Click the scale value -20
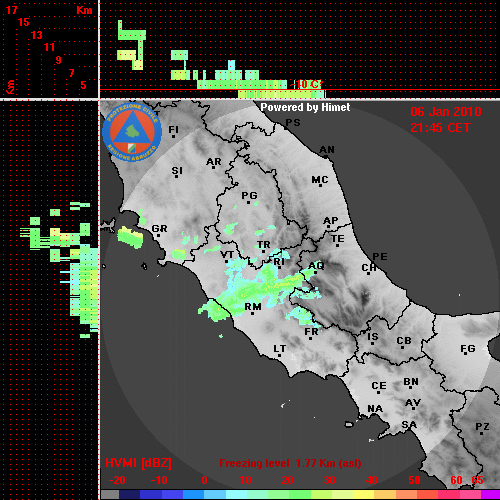This screenshot has width=500, height=500. 117,480
